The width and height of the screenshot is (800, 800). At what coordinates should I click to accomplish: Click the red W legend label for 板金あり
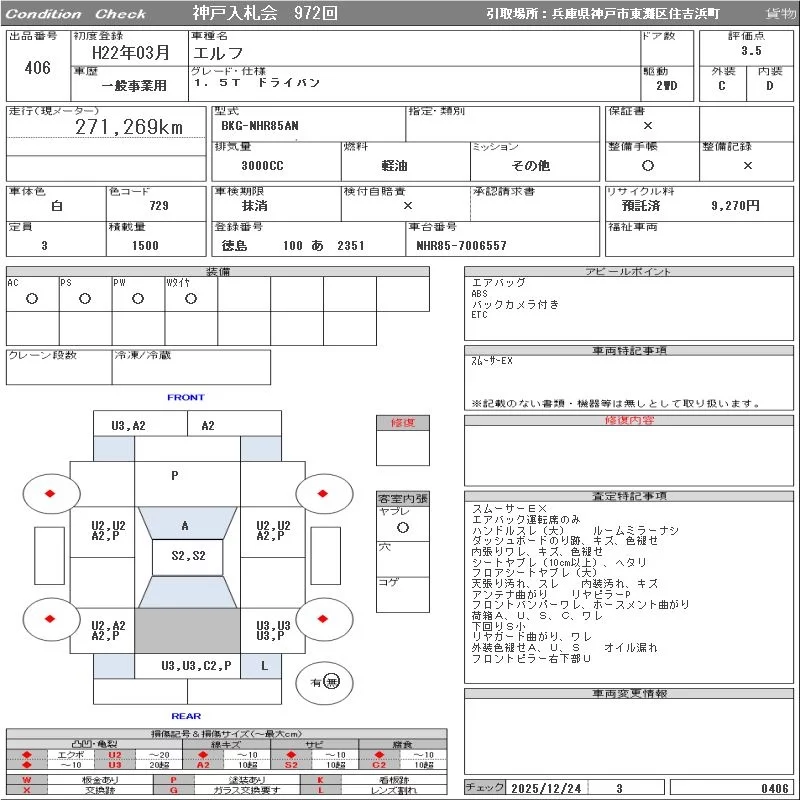pos(27,780)
